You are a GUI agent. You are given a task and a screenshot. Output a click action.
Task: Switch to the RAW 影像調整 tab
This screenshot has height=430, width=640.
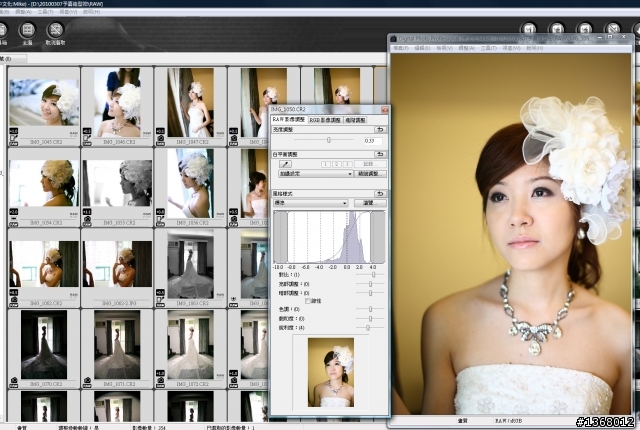pos(289,120)
